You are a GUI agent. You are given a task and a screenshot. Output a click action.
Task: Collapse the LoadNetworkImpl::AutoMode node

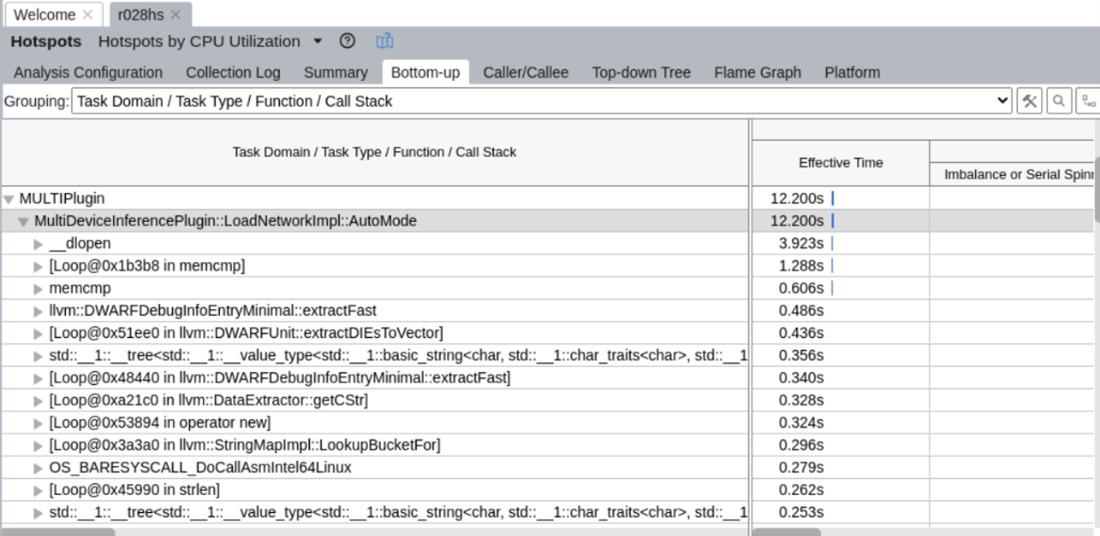point(24,222)
